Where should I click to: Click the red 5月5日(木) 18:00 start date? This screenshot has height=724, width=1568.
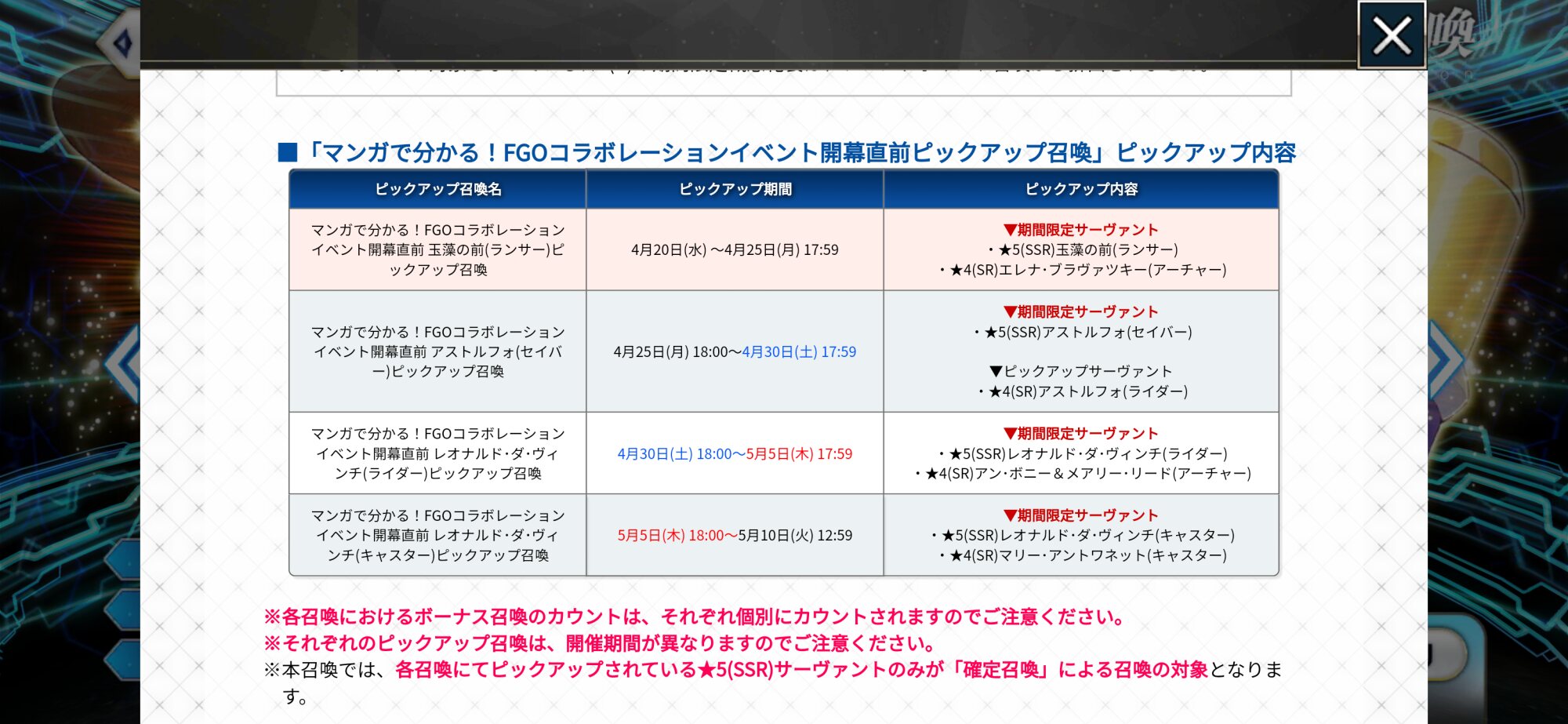(671, 536)
